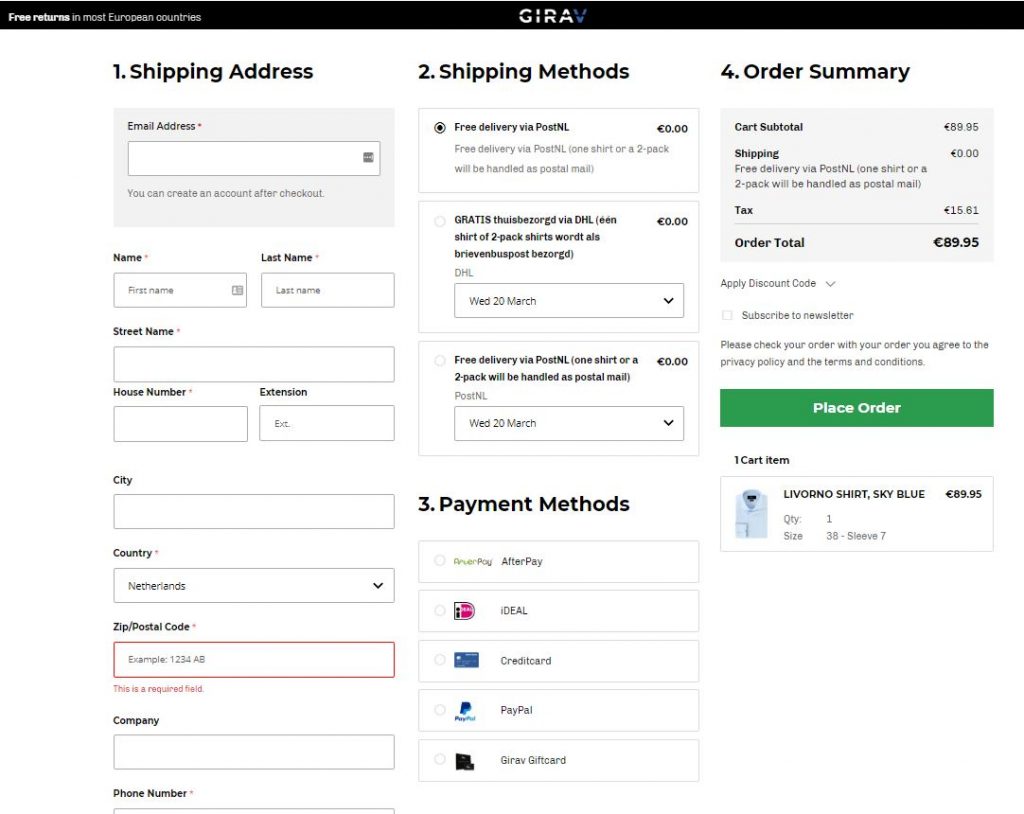Image resolution: width=1024 pixels, height=814 pixels.
Task: Choose the PayPal payment radio button
Action: 440,710
